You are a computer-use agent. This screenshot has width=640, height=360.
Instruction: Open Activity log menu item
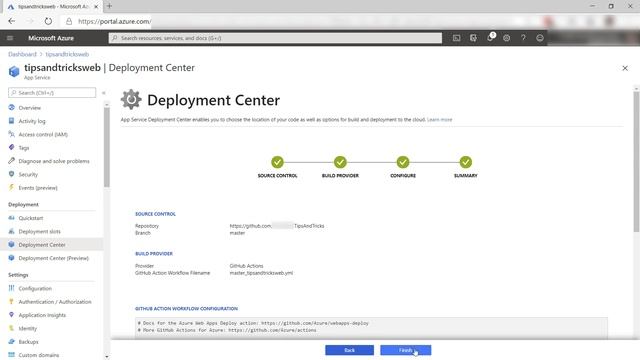tap(32, 121)
